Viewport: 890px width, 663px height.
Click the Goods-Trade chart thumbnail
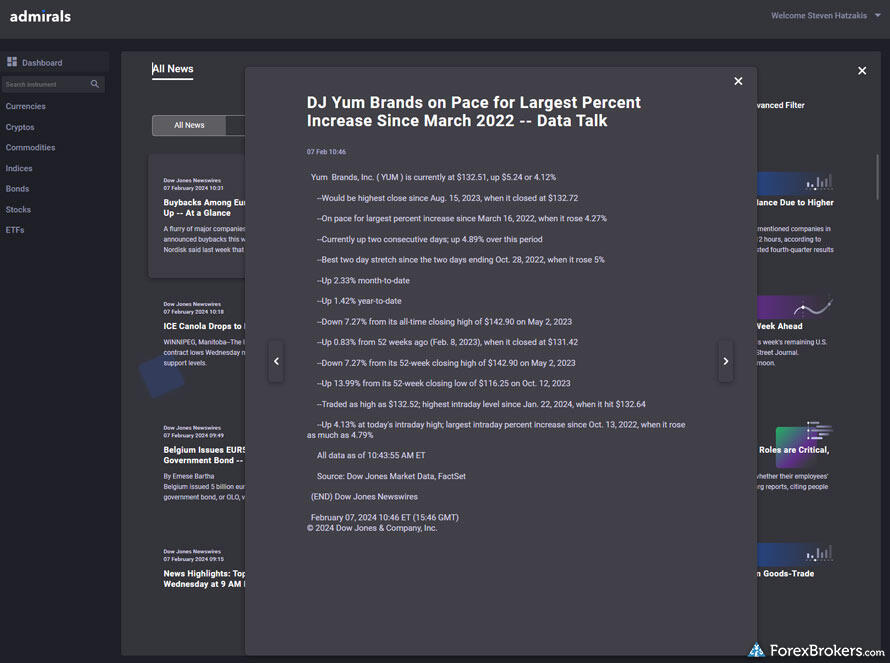coord(795,555)
